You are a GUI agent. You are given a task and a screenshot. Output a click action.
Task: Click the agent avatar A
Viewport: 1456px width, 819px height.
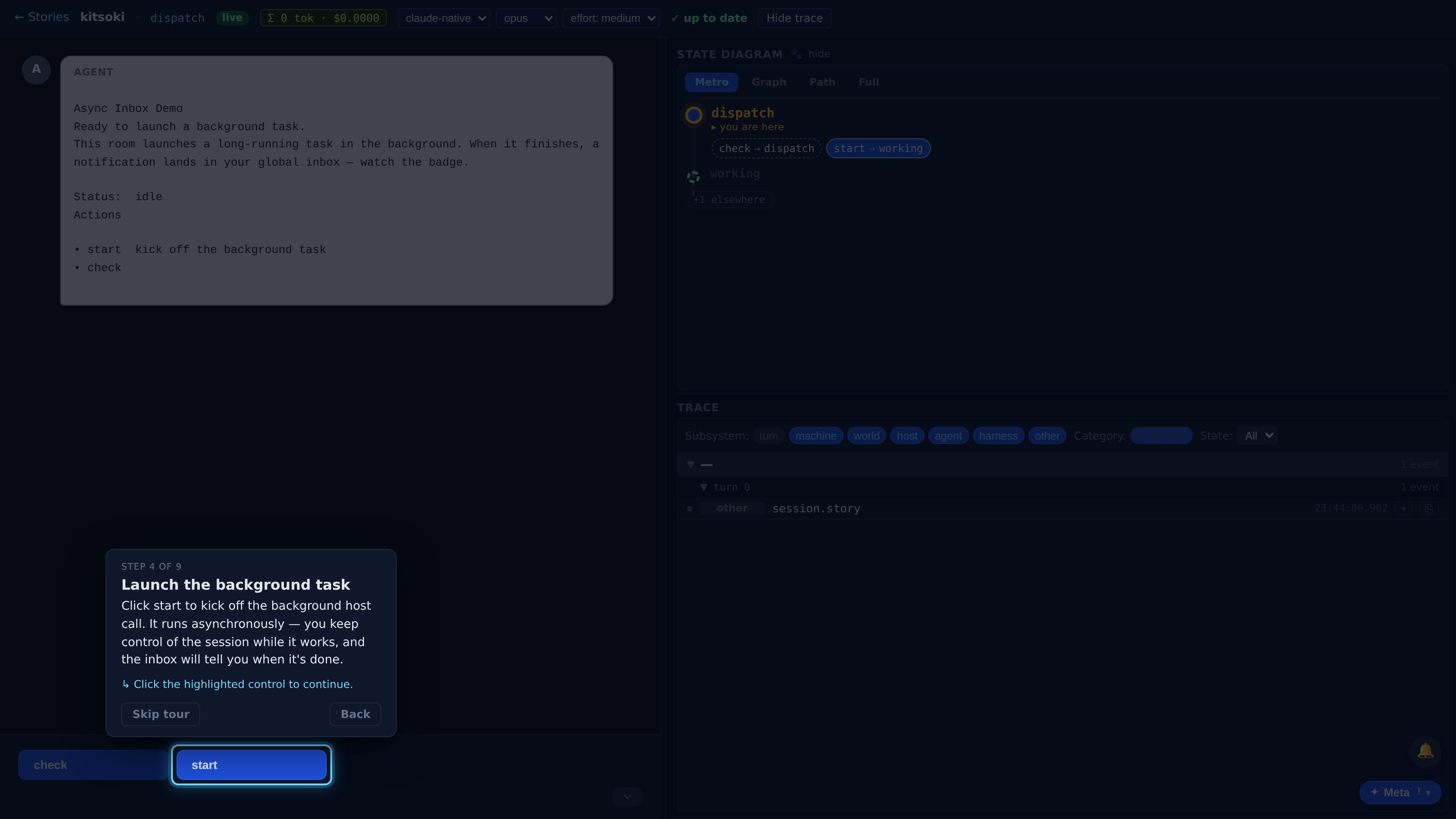pyautogui.click(x=36, y=70)
